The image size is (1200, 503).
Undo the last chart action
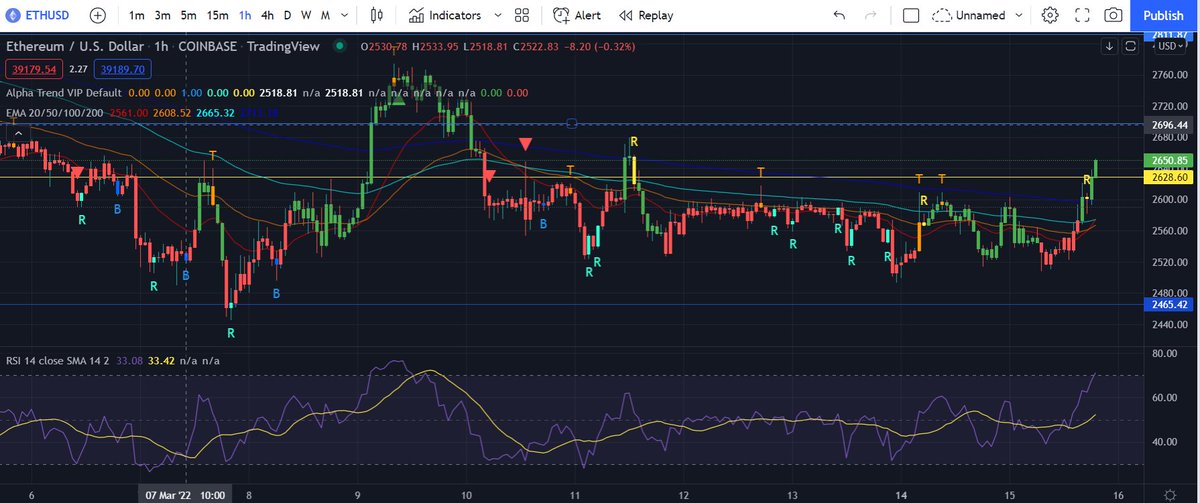tap(839, 15)
